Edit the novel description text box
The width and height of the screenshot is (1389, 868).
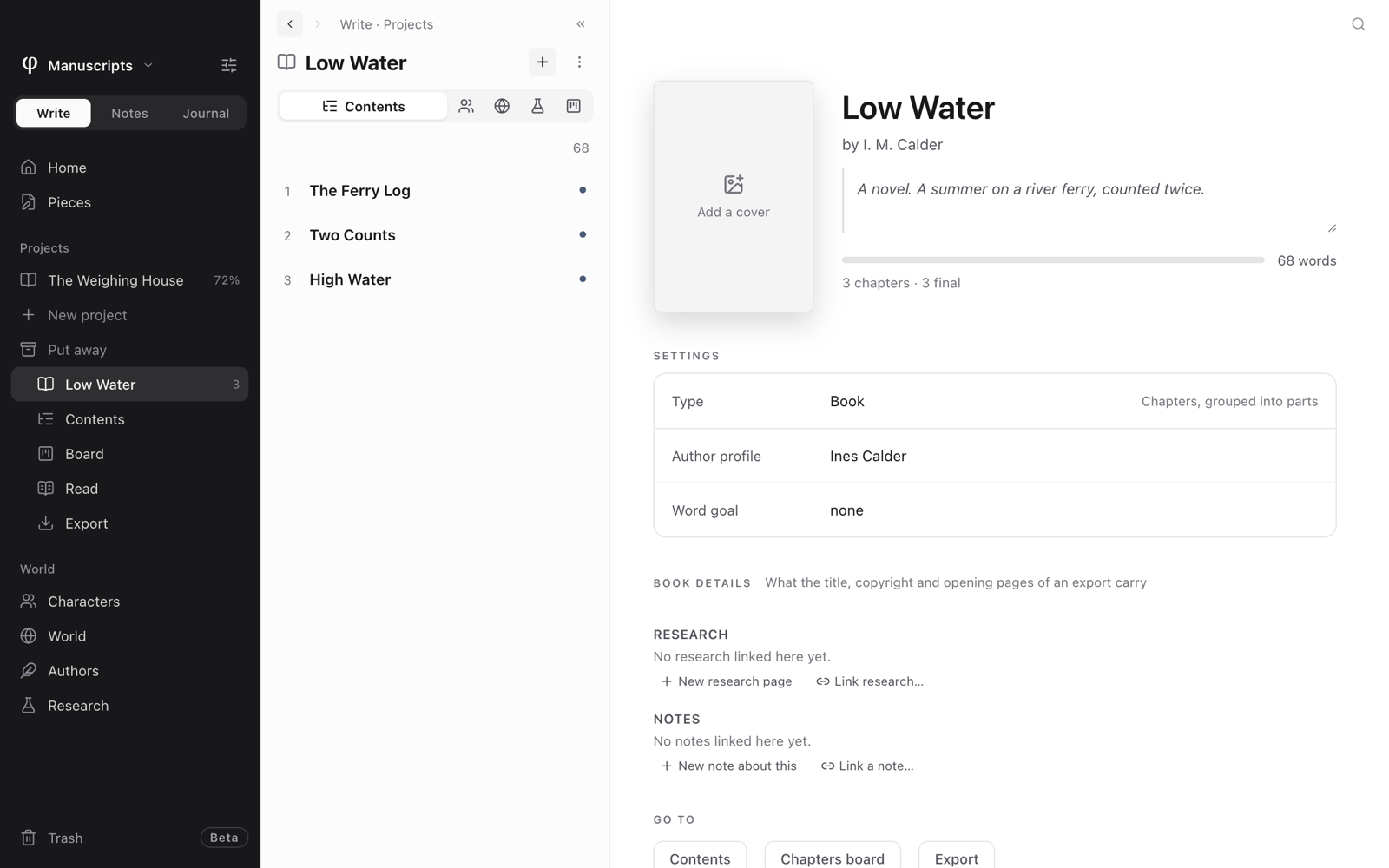[1089, 201]
